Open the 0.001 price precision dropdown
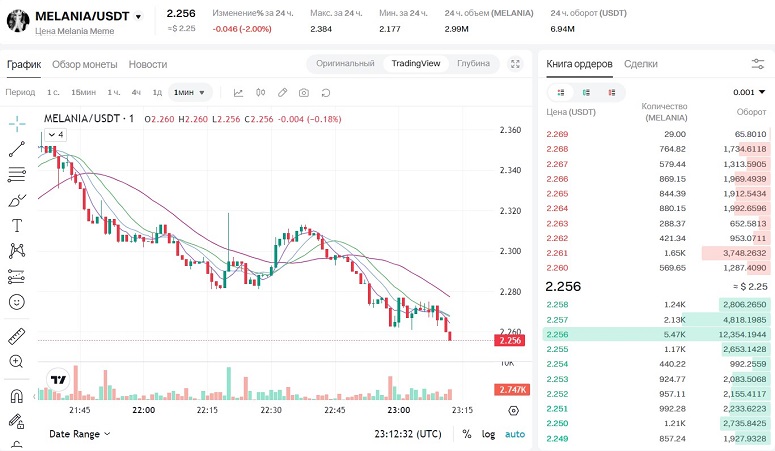Screen dimensions: 775x451 pyautogui.click(x=750, y=92)
